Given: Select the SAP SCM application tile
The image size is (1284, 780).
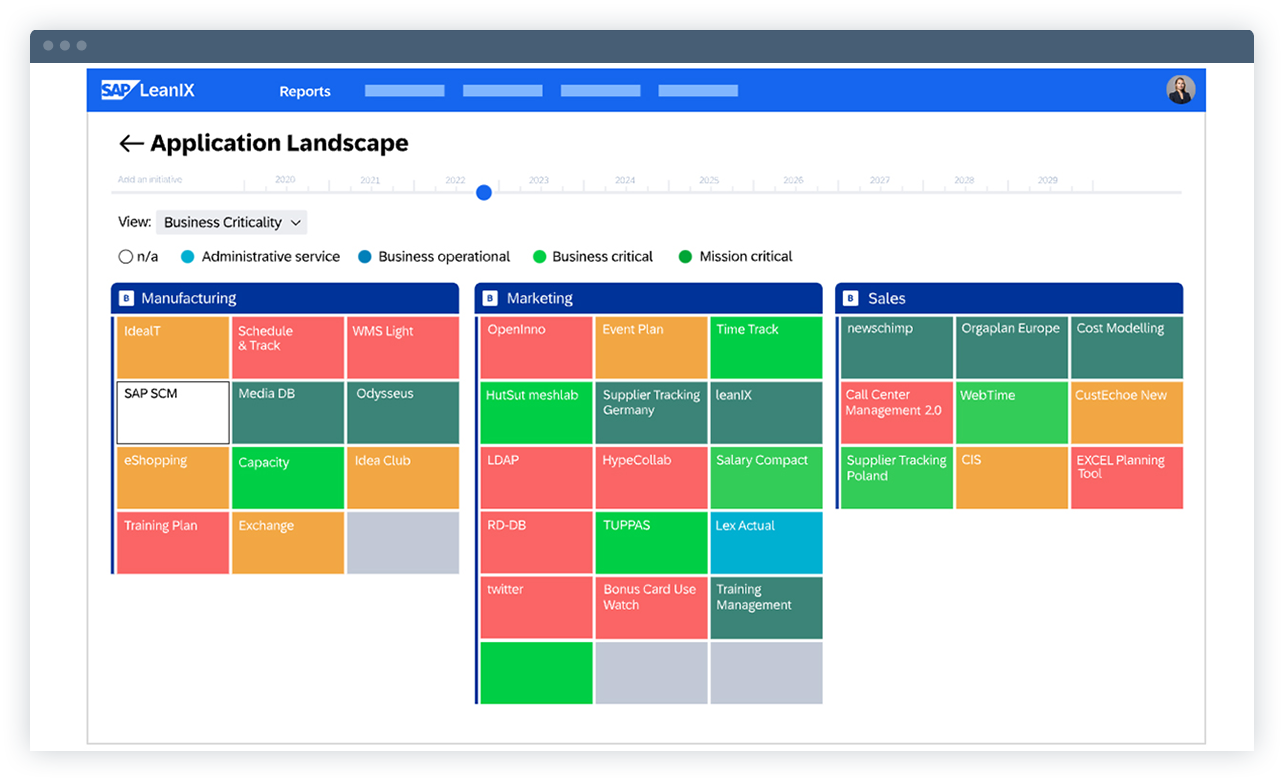Looking at the screenshot, I should tap(172, 412).
